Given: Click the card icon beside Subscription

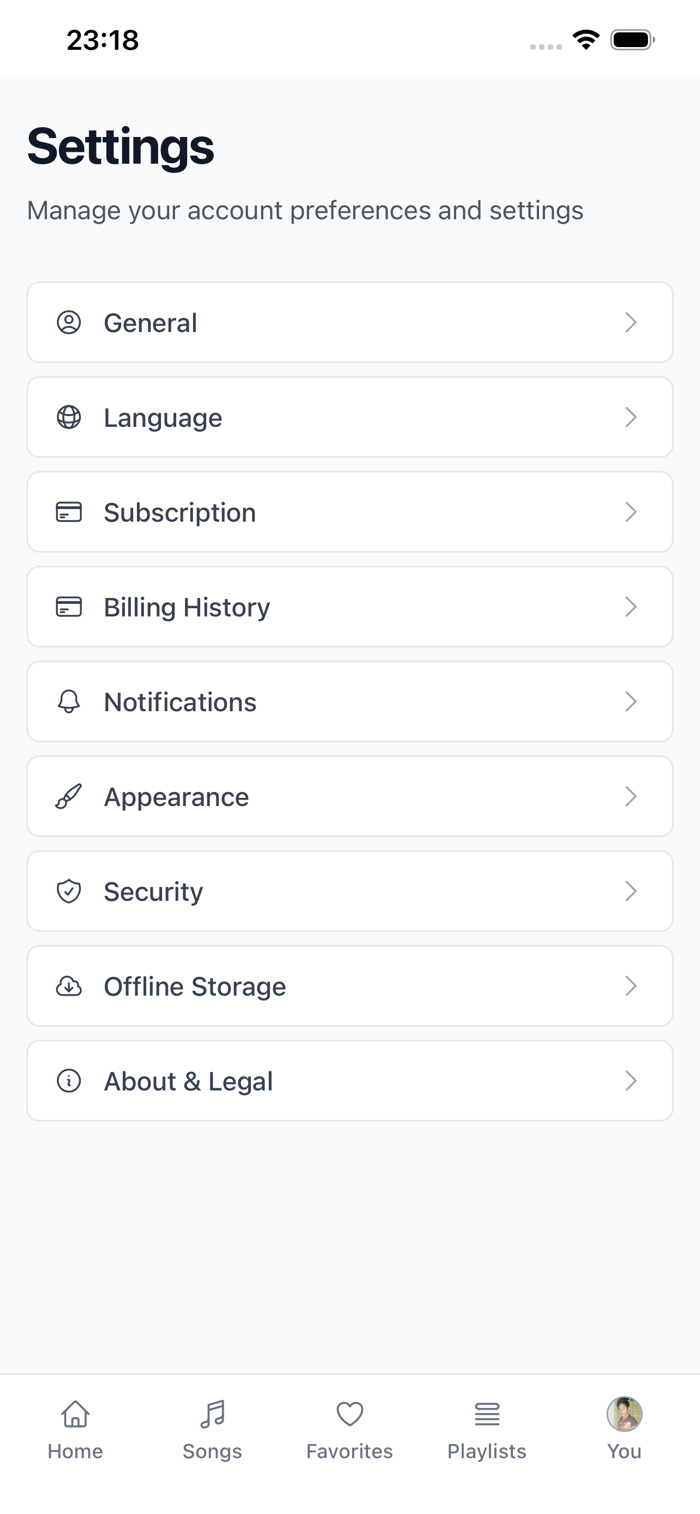Looking at the screenshot, I should [69, 512].
